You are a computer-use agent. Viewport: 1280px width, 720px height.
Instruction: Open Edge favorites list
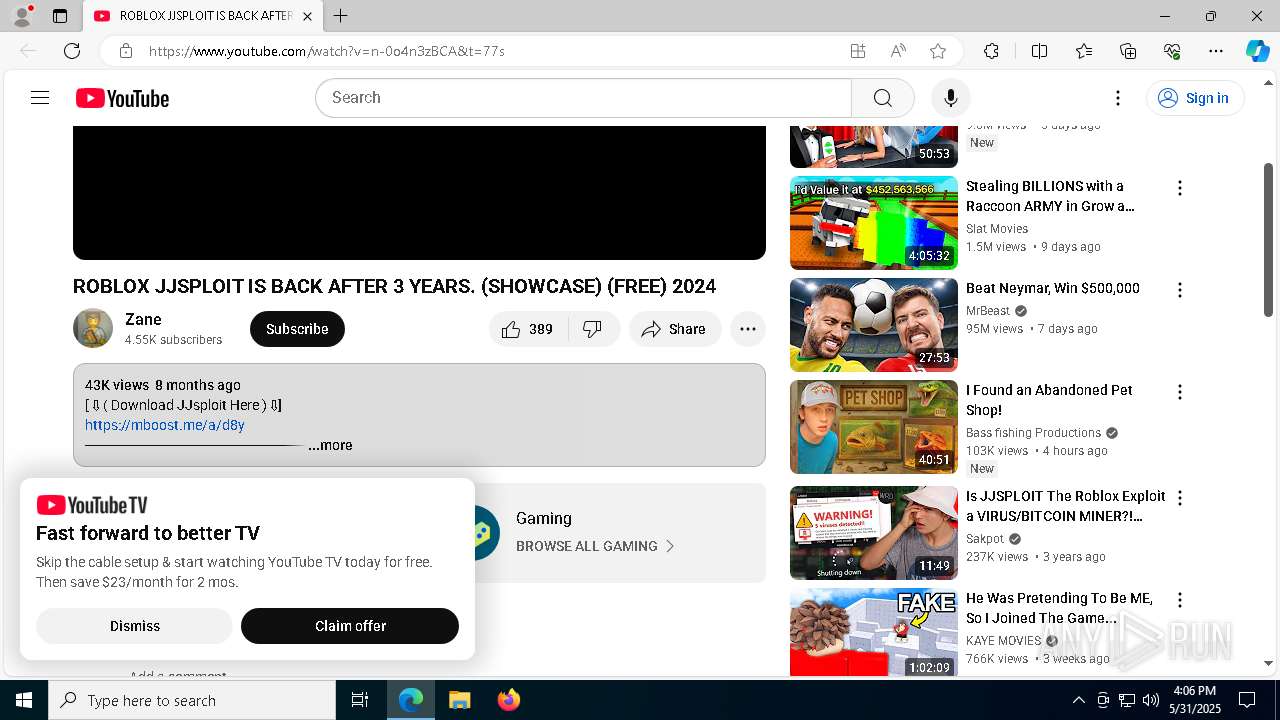[x=1084, y=51]
